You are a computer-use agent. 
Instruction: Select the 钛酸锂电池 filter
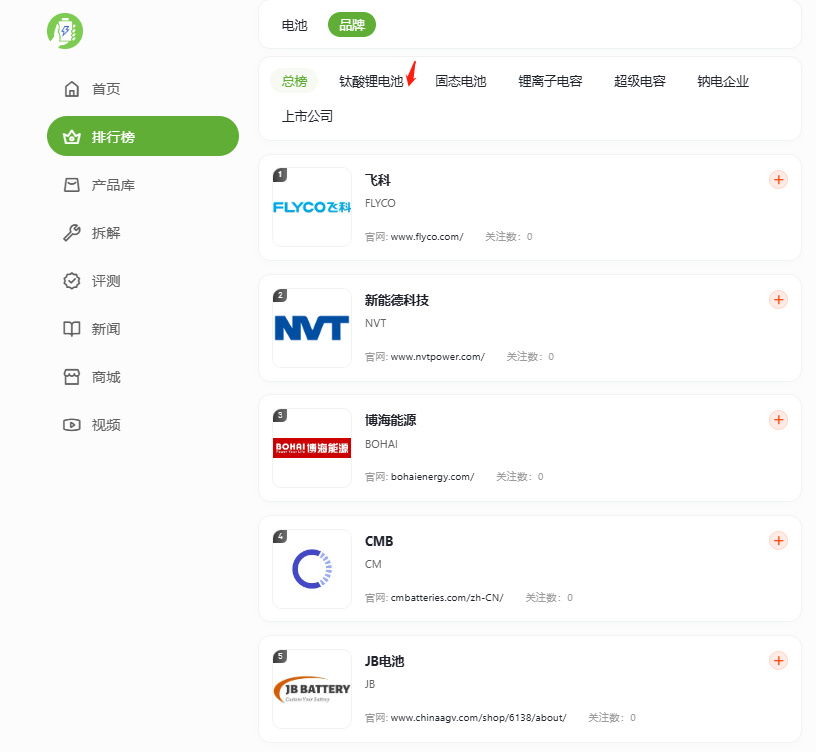click(371, 81)
